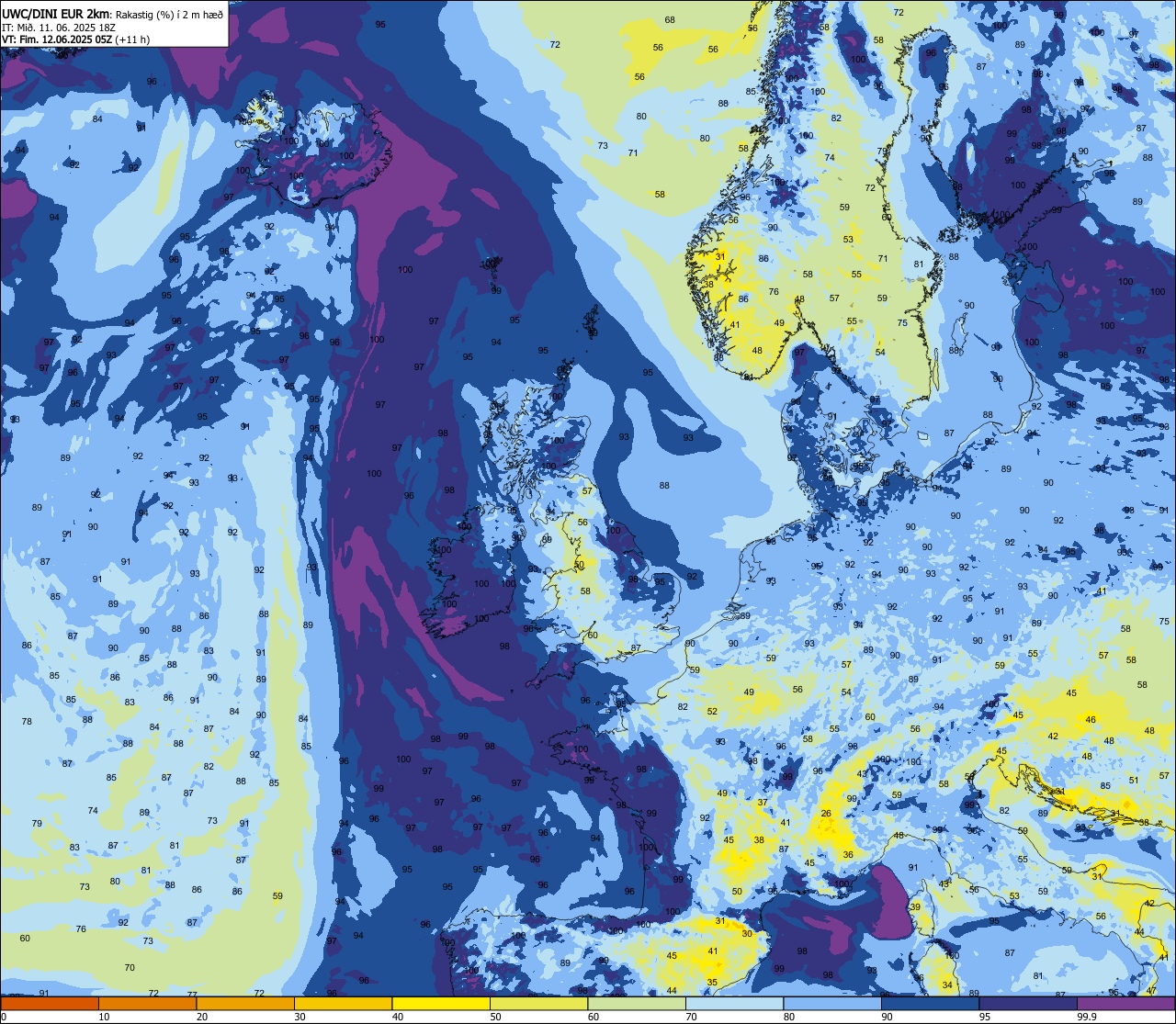
Task: Click the legend scale label 10
Action: click(x=104, y=1017)
